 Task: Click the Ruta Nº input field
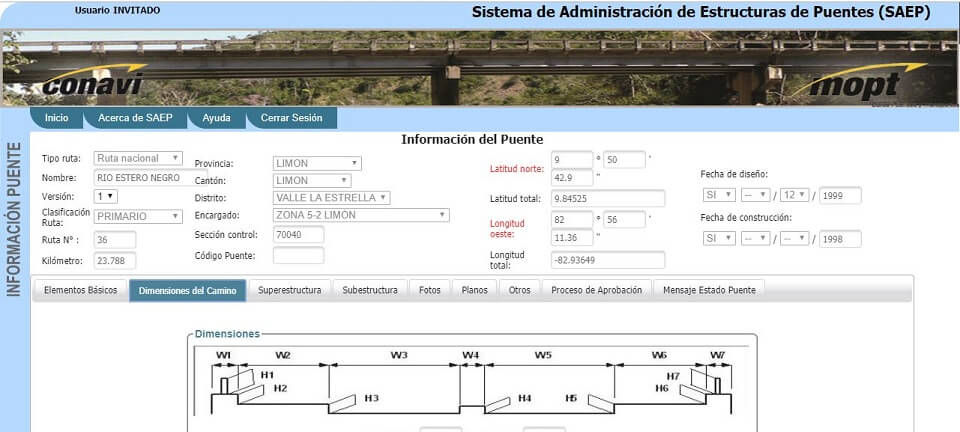(x=115, y=240)
